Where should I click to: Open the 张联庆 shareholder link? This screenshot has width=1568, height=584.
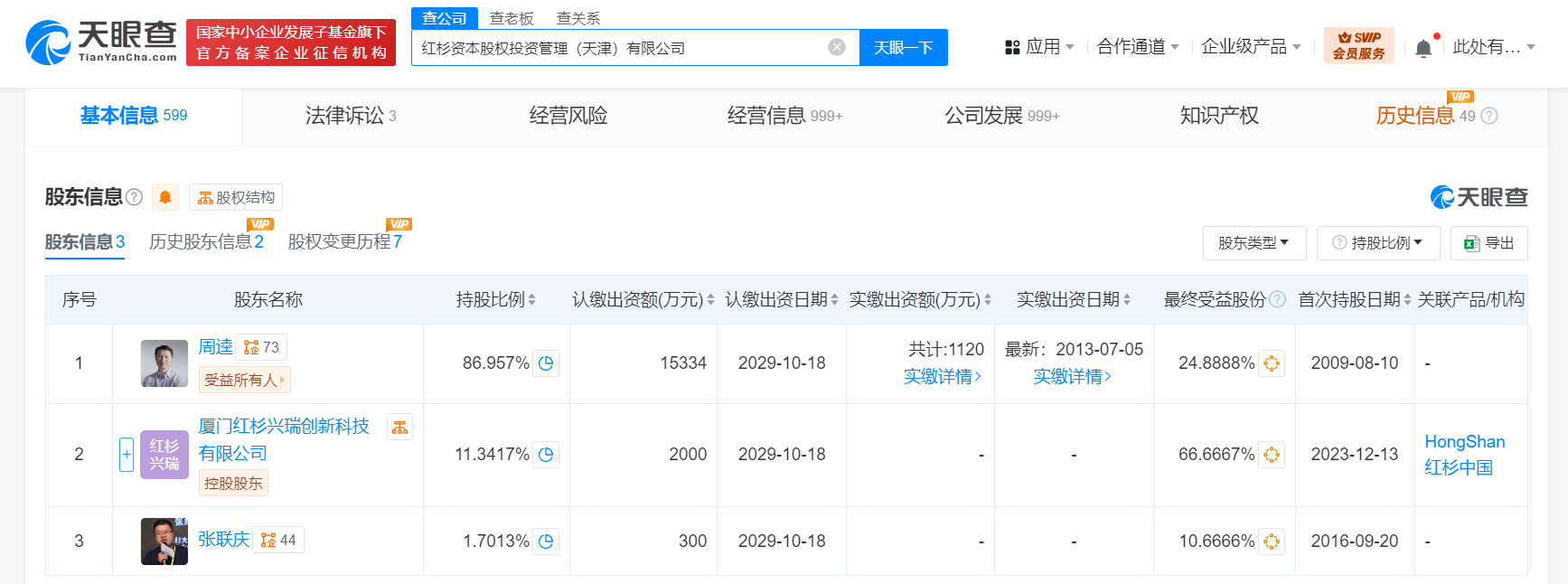224,540
